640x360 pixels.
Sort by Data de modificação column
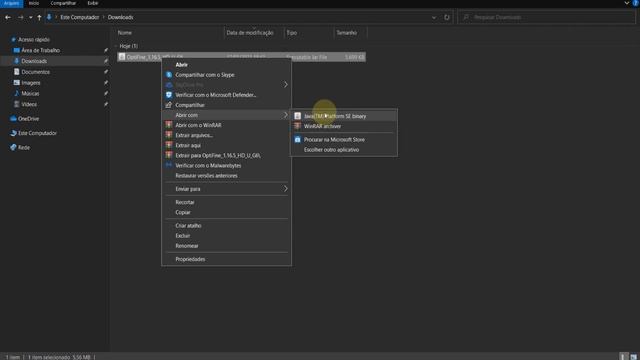coord(250,33)
